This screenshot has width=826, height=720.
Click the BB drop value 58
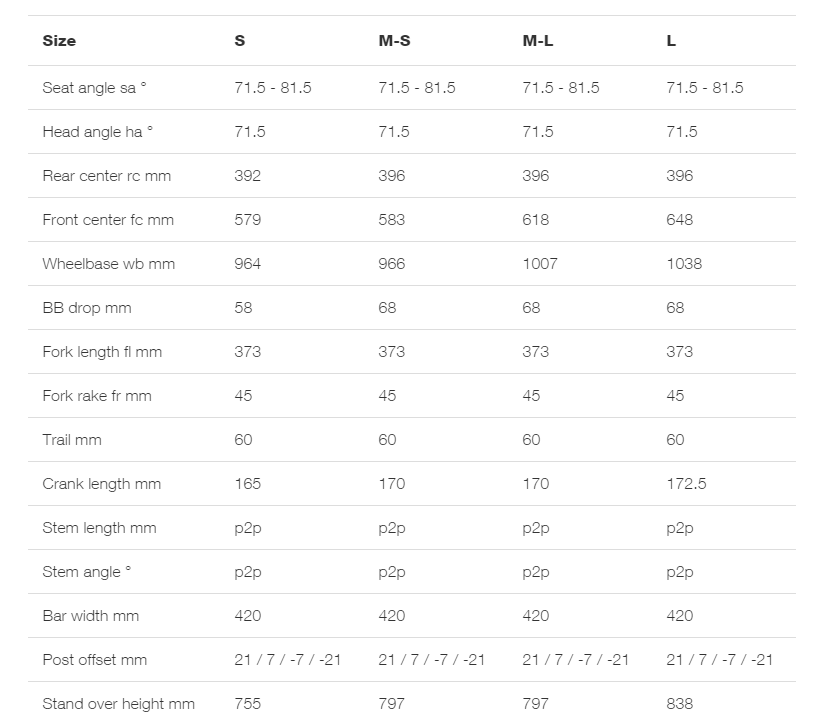(243, 308)
